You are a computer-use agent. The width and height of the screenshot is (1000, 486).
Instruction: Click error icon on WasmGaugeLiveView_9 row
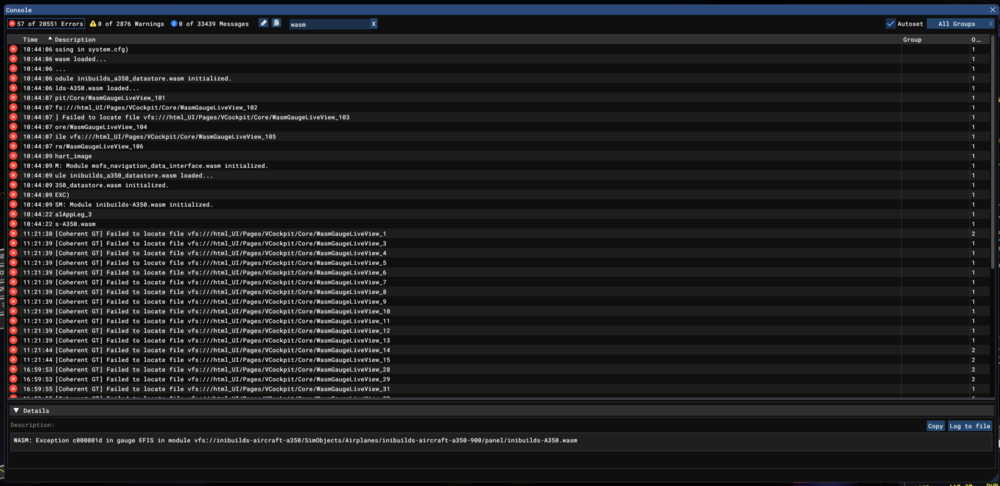coord(13,302)
